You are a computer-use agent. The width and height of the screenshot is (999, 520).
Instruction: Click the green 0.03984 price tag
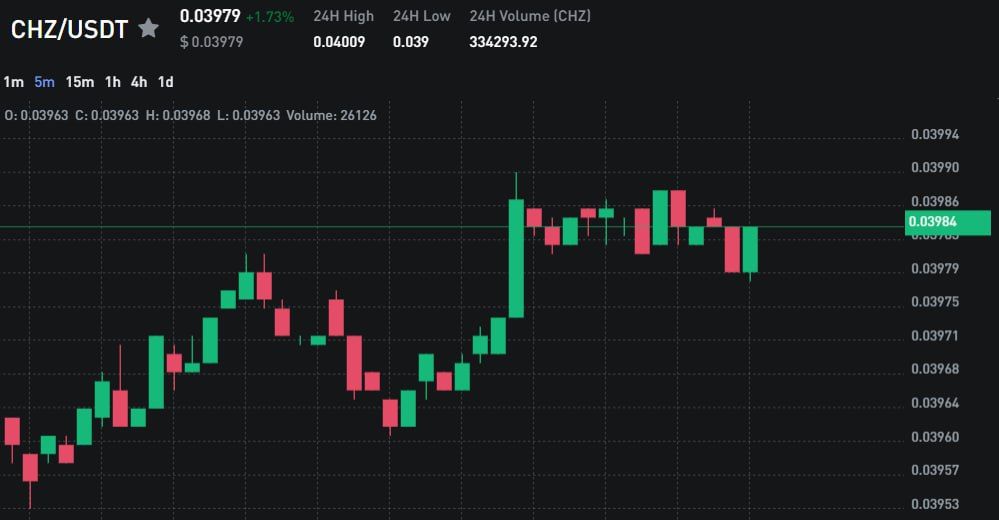click(x=947, y=222)
